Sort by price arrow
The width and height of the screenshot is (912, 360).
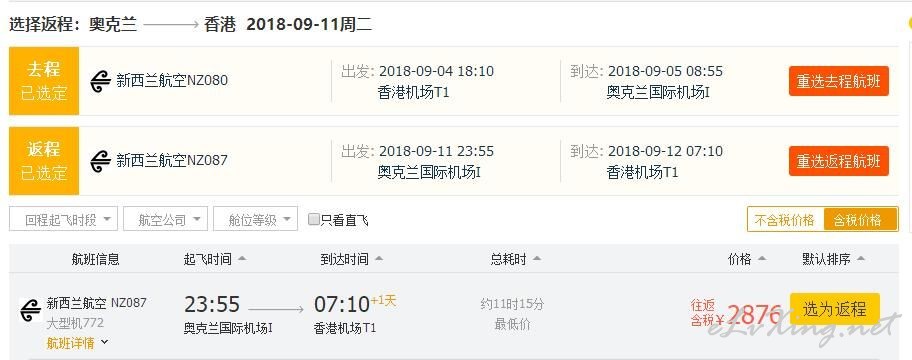coord(762,259)
